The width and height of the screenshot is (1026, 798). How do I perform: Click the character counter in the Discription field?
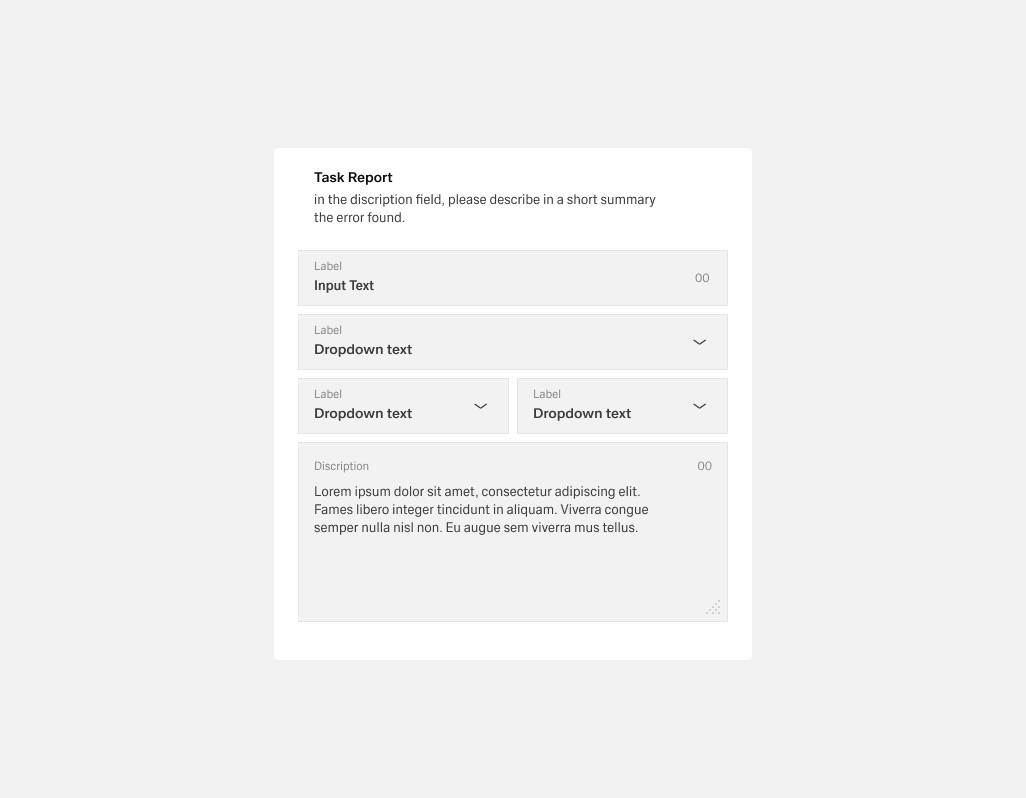[704, 466]
